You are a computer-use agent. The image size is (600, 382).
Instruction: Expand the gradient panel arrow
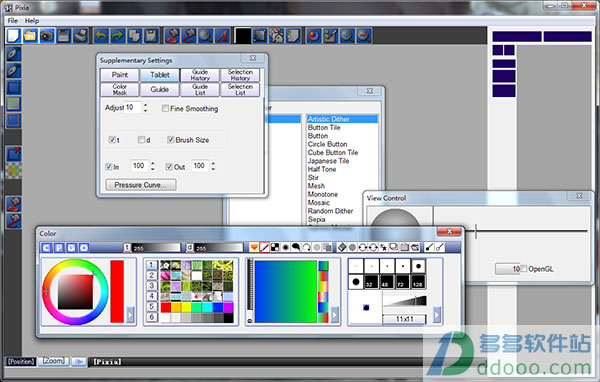click(335, 315)
